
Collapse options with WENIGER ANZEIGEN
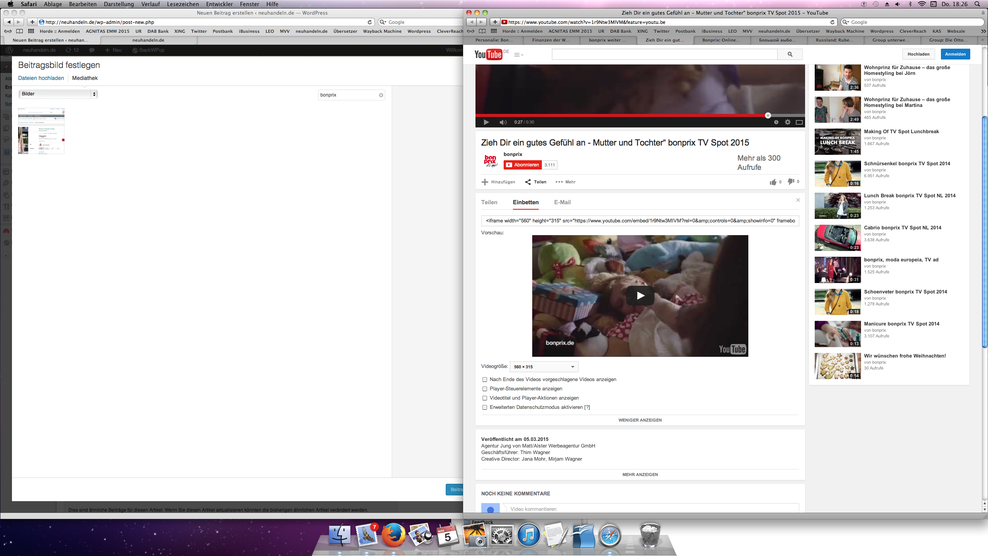[x=640, y=420]
